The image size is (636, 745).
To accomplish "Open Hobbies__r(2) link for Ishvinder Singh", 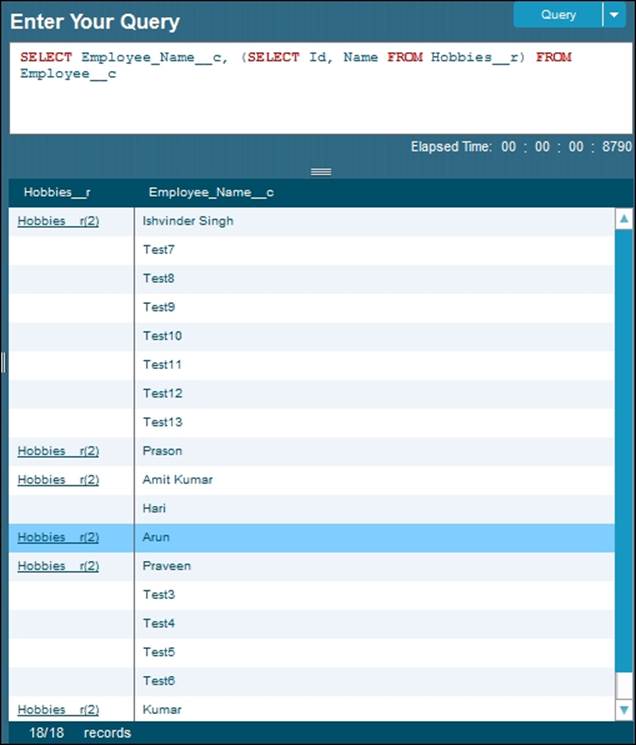I will (x=58, y=221).
